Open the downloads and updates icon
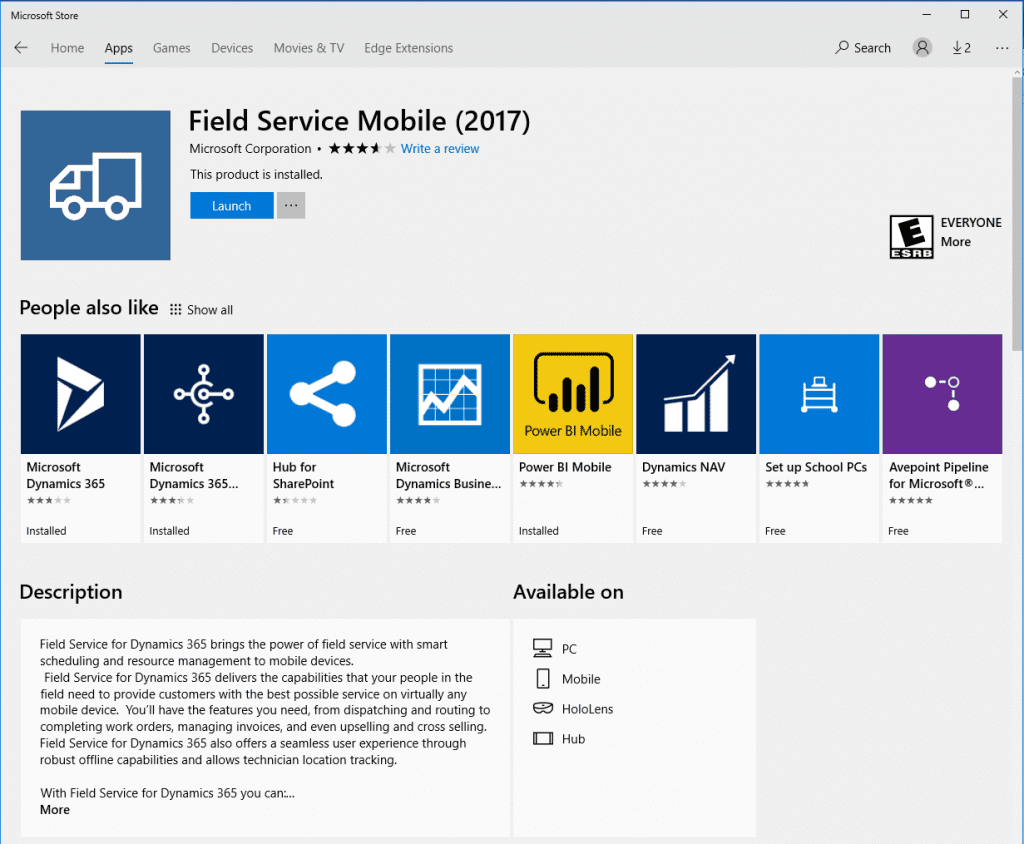Image resolution: width=1024 pixels, height=844 pixels. (x=961, y=48)
